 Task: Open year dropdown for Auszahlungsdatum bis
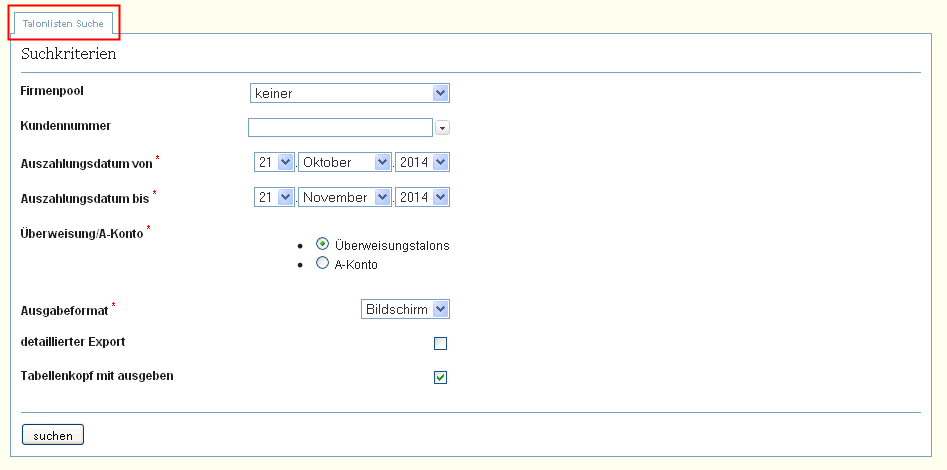point(422,197)
